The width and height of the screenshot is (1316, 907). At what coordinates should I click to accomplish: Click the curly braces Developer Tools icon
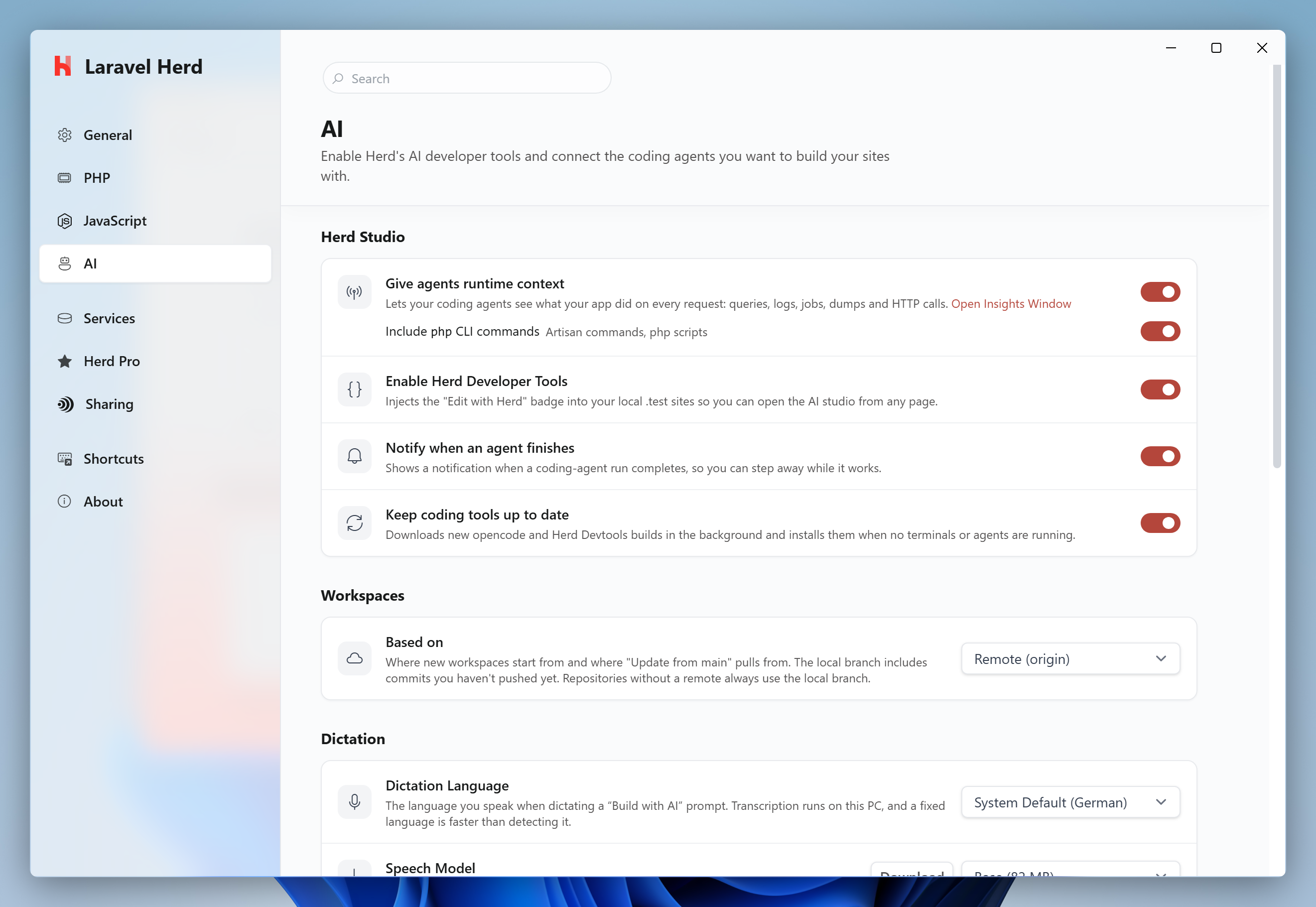point(355,389)
